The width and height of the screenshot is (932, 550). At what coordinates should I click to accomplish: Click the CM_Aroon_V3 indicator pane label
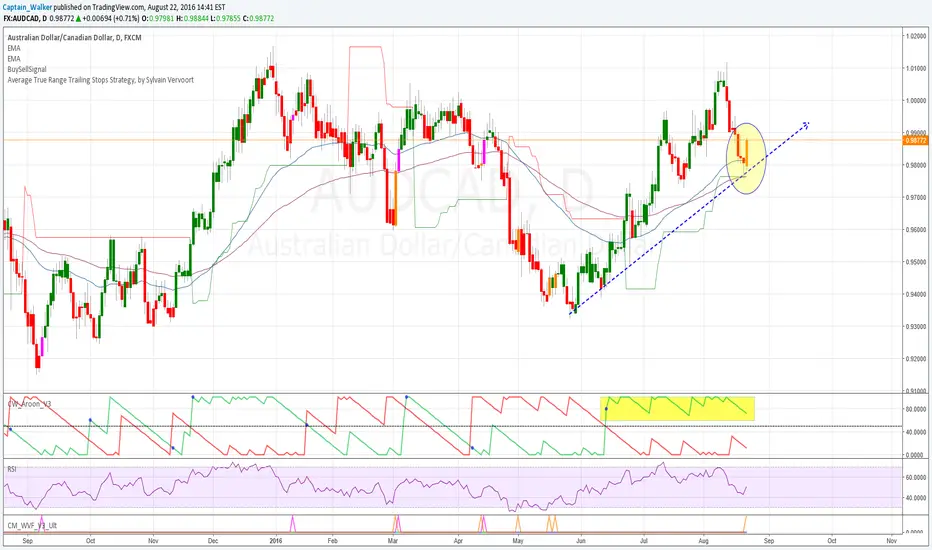(29, 404)
